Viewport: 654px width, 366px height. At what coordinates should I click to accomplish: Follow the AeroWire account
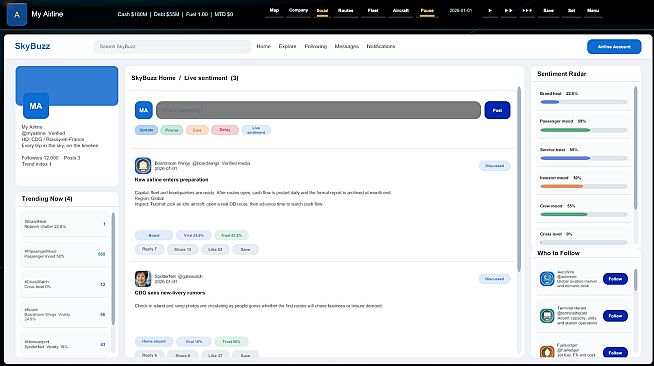click(x=615, y=279)
